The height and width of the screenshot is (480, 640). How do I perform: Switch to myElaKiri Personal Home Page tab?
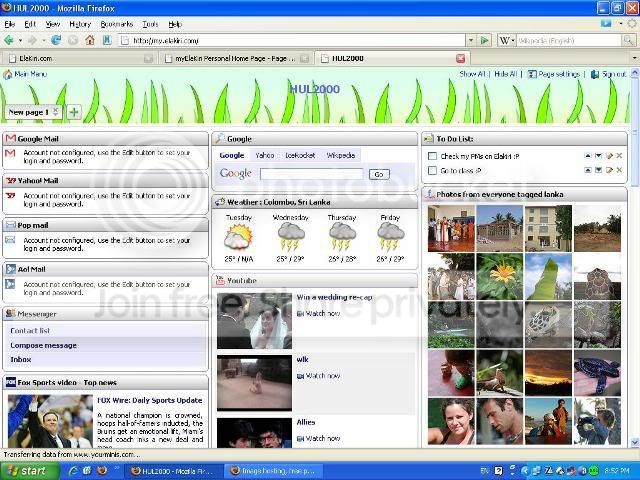(235, 58)
